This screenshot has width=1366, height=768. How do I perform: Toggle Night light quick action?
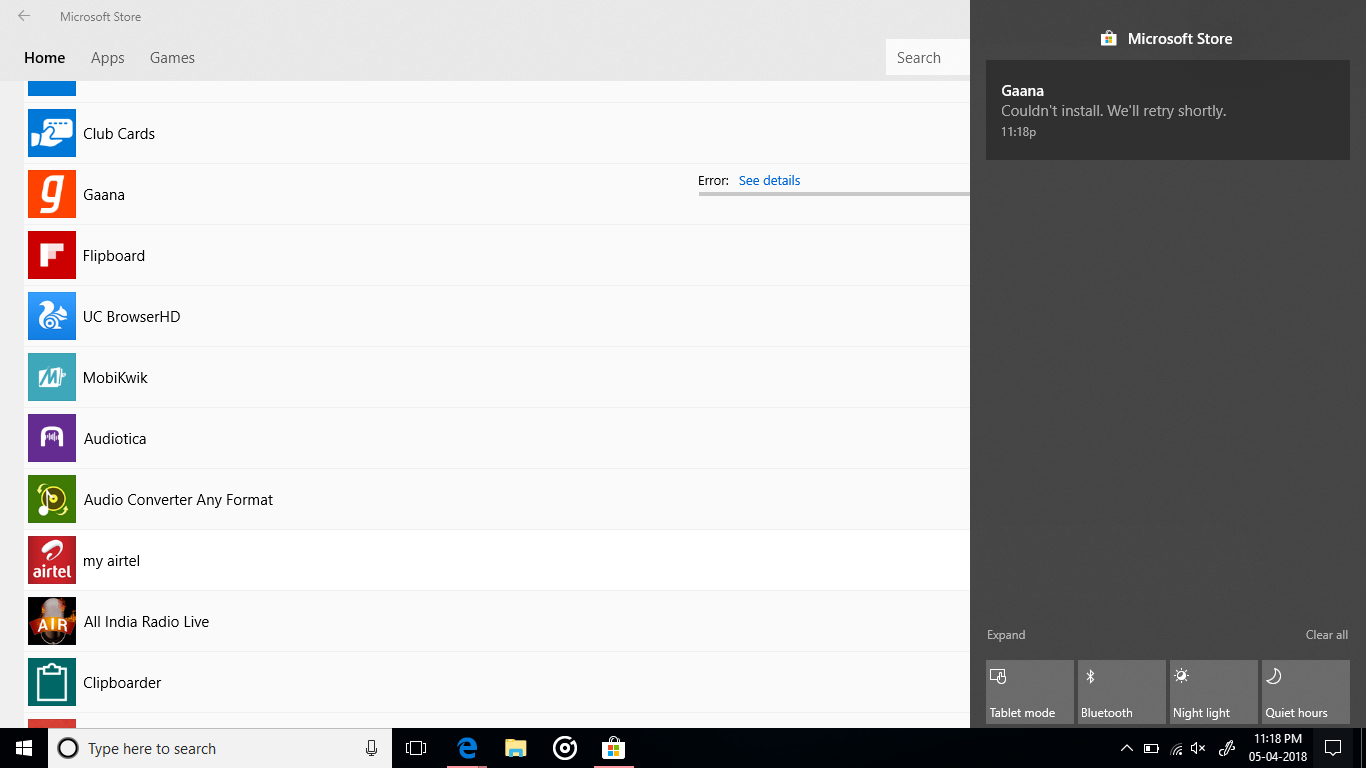[1214, 691]
